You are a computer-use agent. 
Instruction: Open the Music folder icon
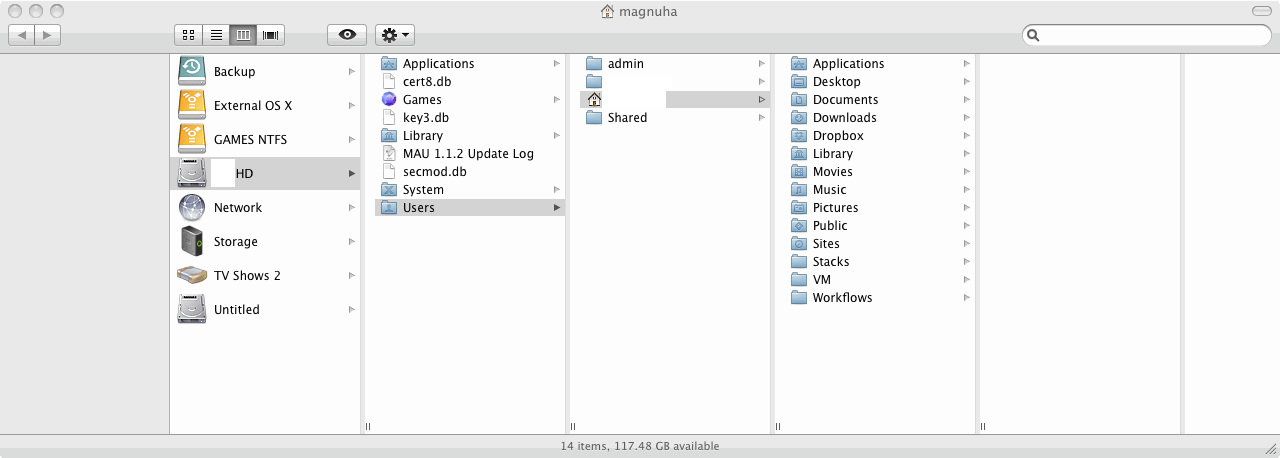pos(799,189)
